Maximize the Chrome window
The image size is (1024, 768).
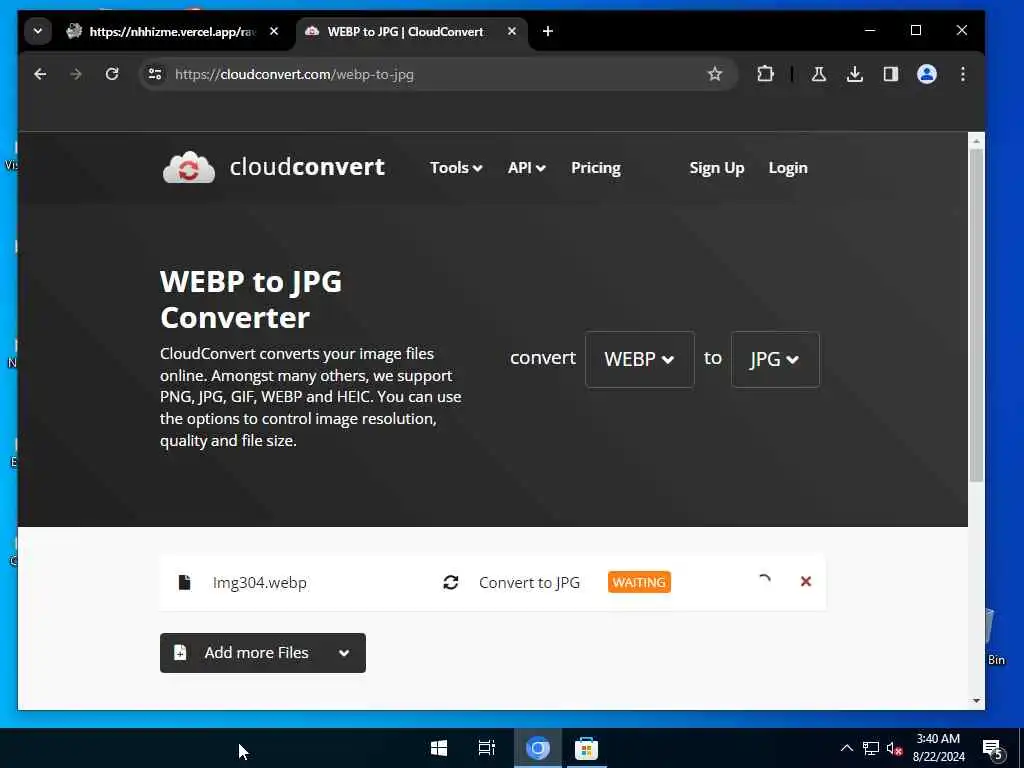(916, 30)
